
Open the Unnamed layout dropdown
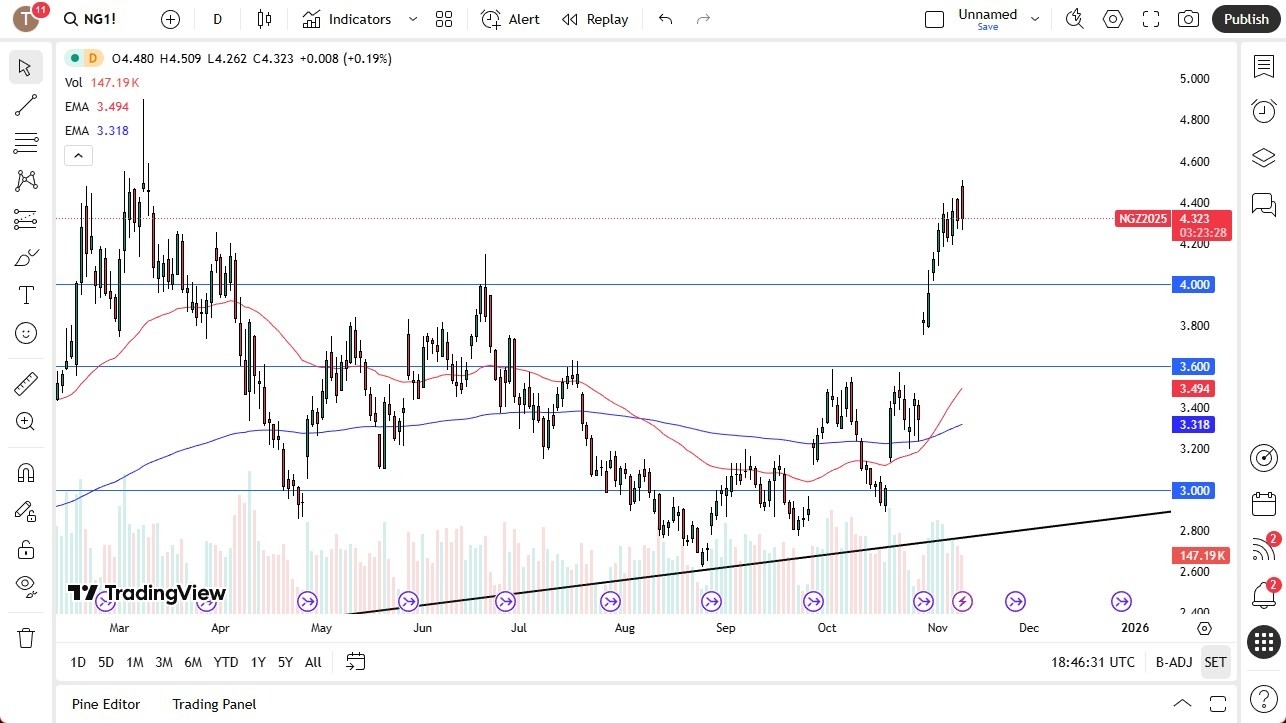[1035, 18]
